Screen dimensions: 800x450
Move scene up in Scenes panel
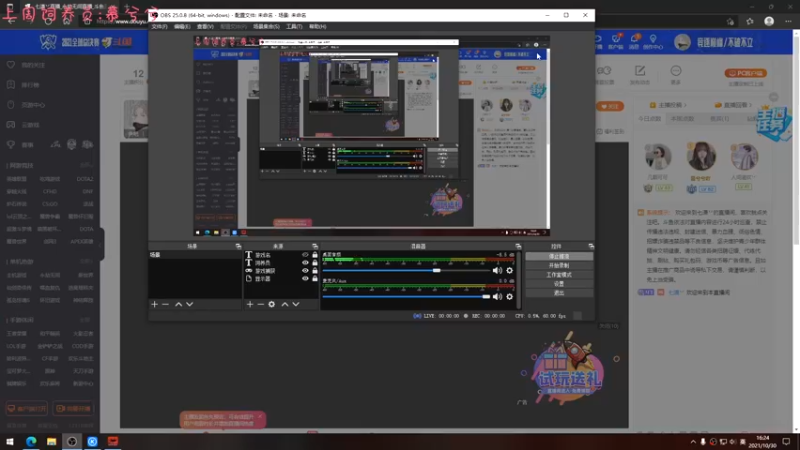pos(179,304)
